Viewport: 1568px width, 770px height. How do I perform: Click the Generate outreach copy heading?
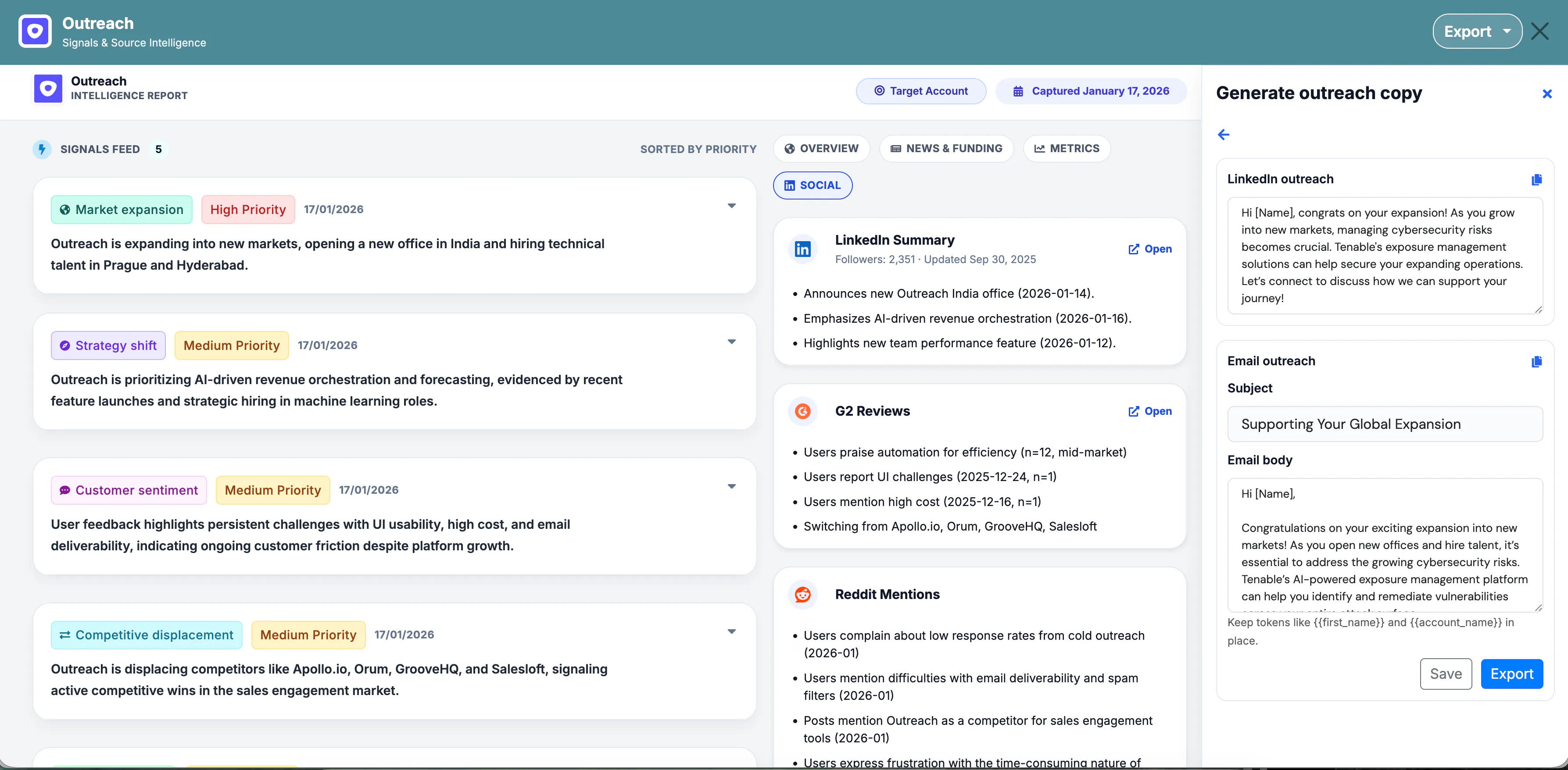click(1319, 93)
